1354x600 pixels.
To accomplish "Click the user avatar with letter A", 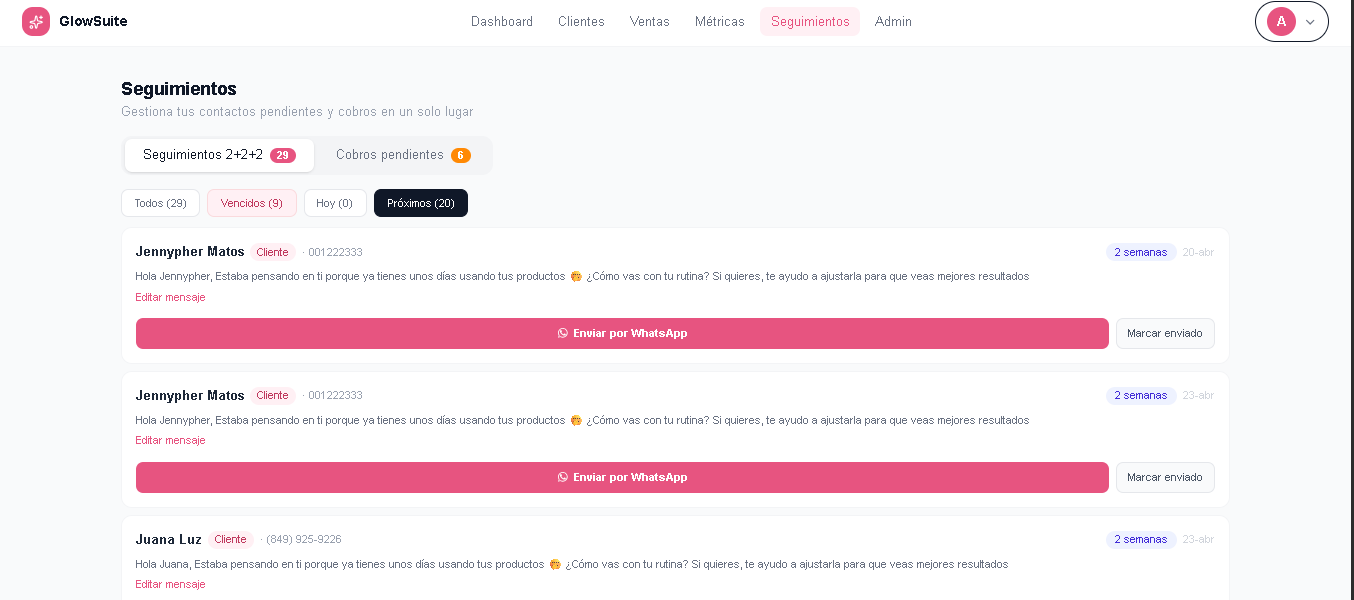I will (1281, 21).
